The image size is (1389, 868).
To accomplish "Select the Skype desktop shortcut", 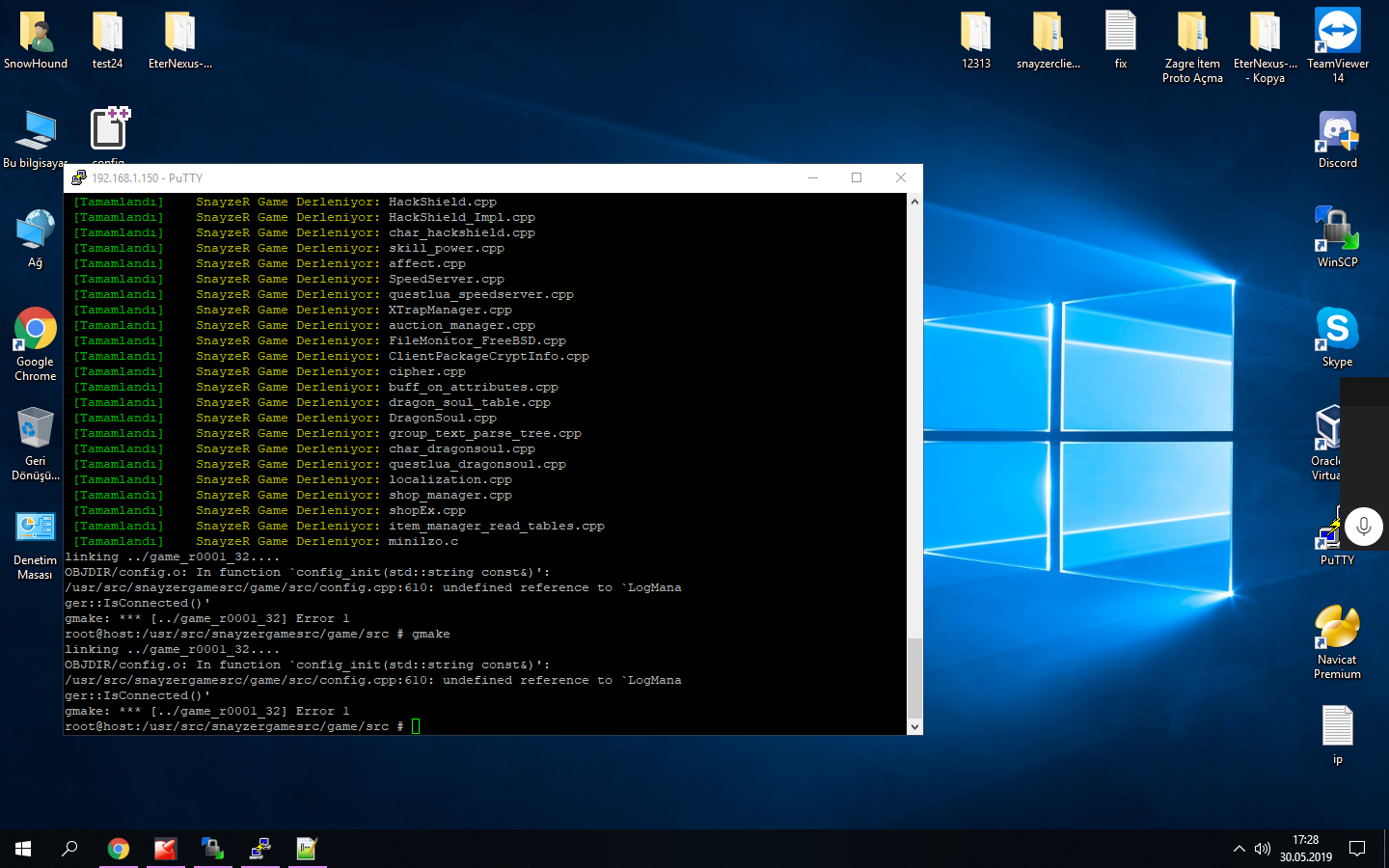I will (1337, 338).
